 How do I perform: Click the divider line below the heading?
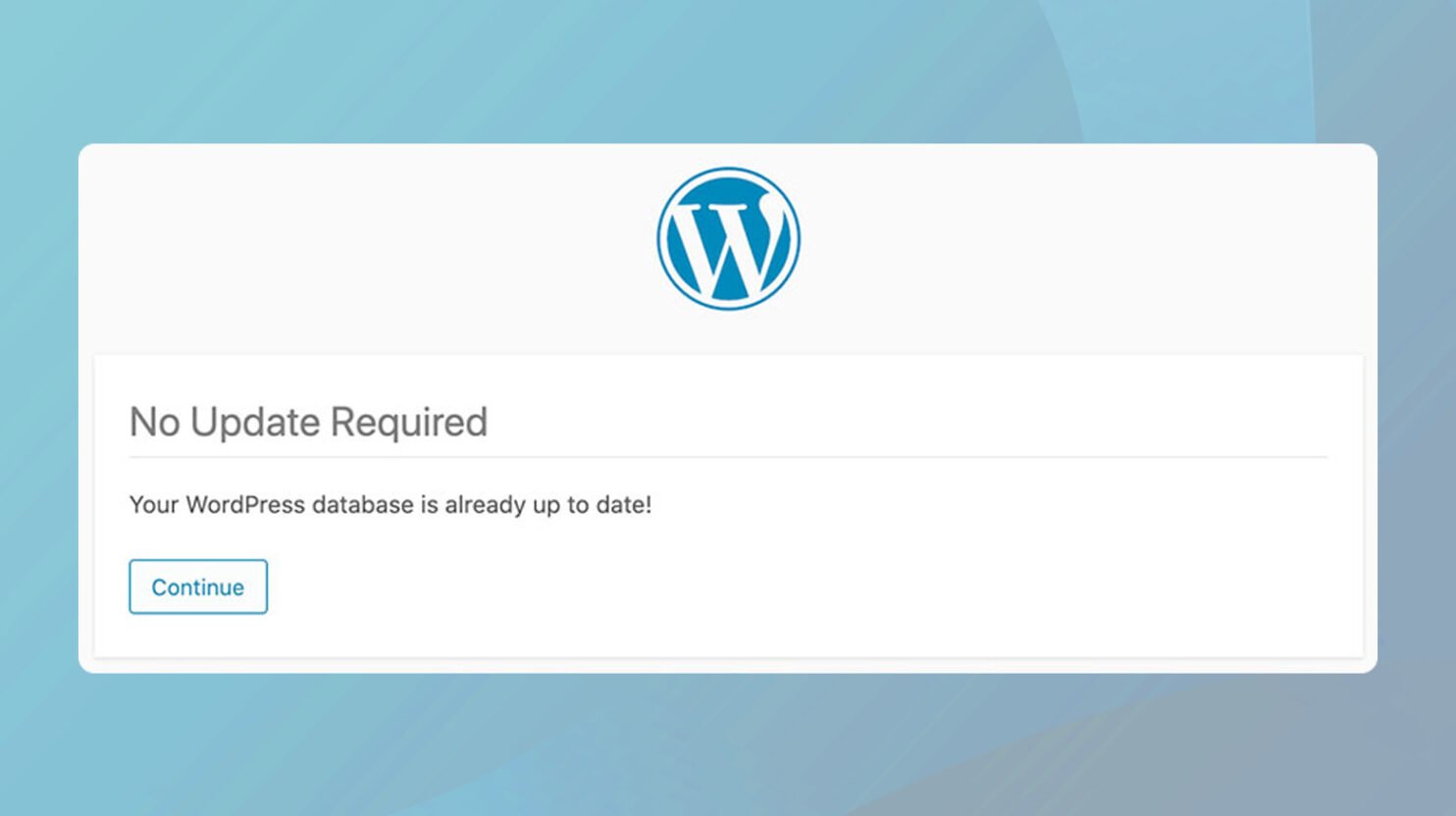728,457
